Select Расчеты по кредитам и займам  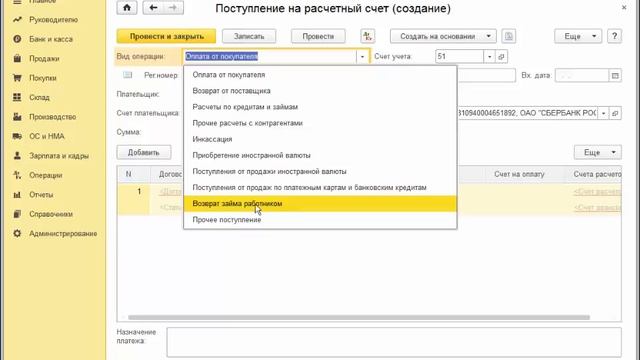point(320,107)
